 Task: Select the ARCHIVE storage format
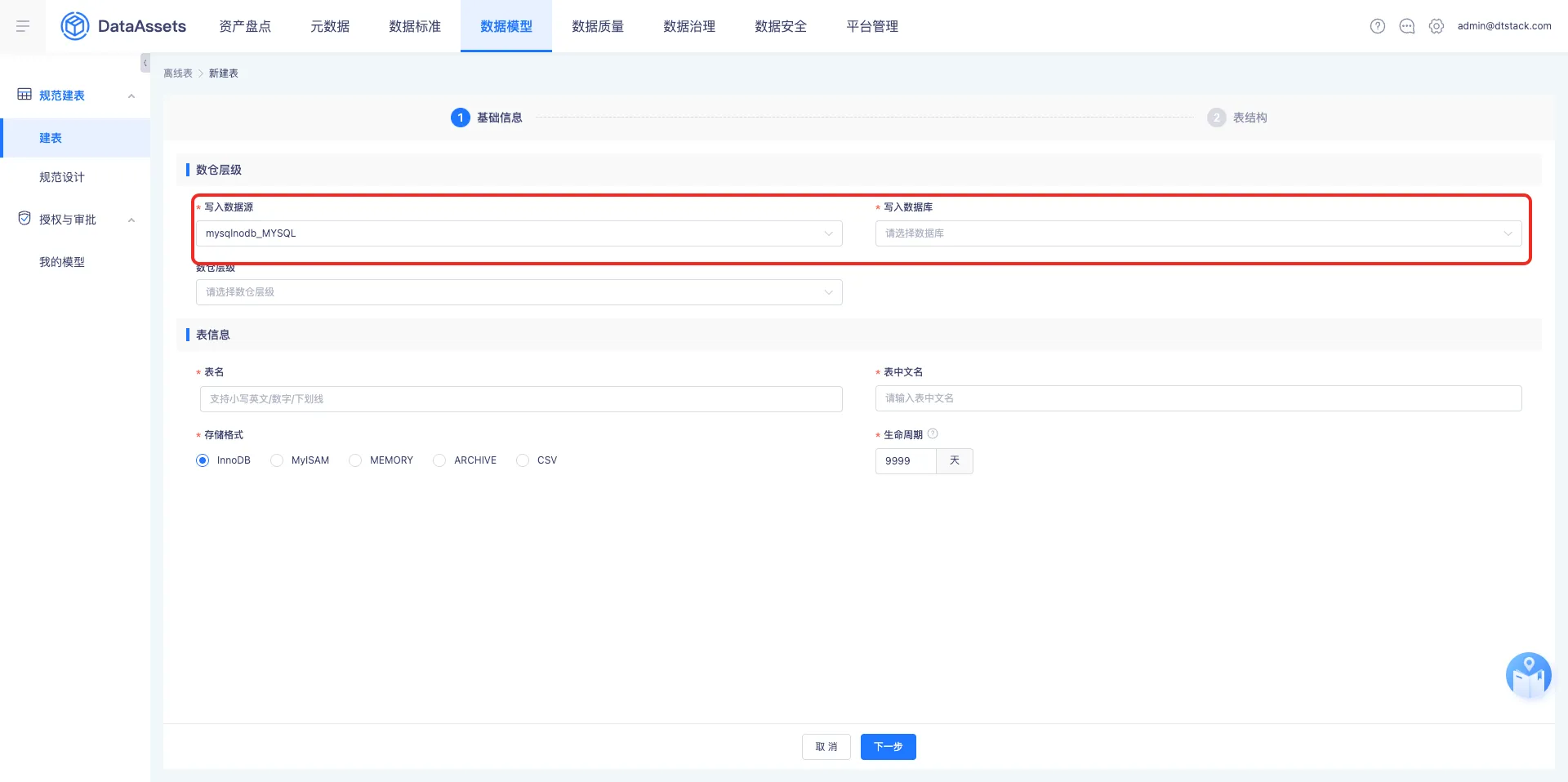[x=439, y=460]
